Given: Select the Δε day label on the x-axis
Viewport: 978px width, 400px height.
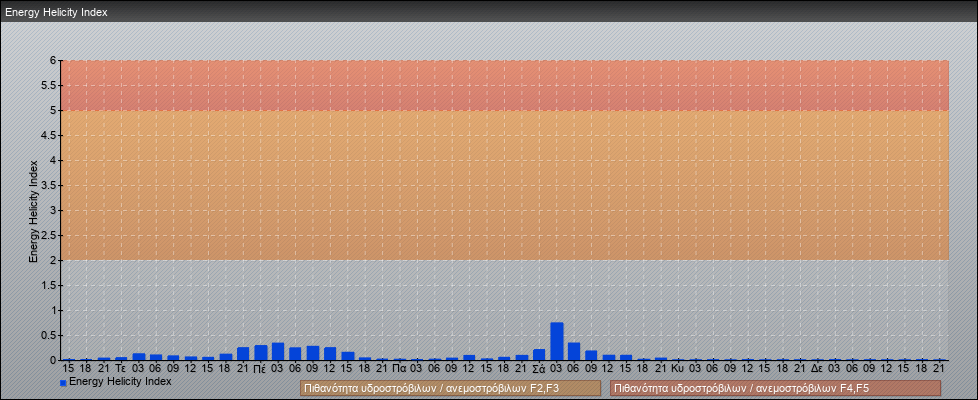Looking at the screenshot, I should coord(818,369).
